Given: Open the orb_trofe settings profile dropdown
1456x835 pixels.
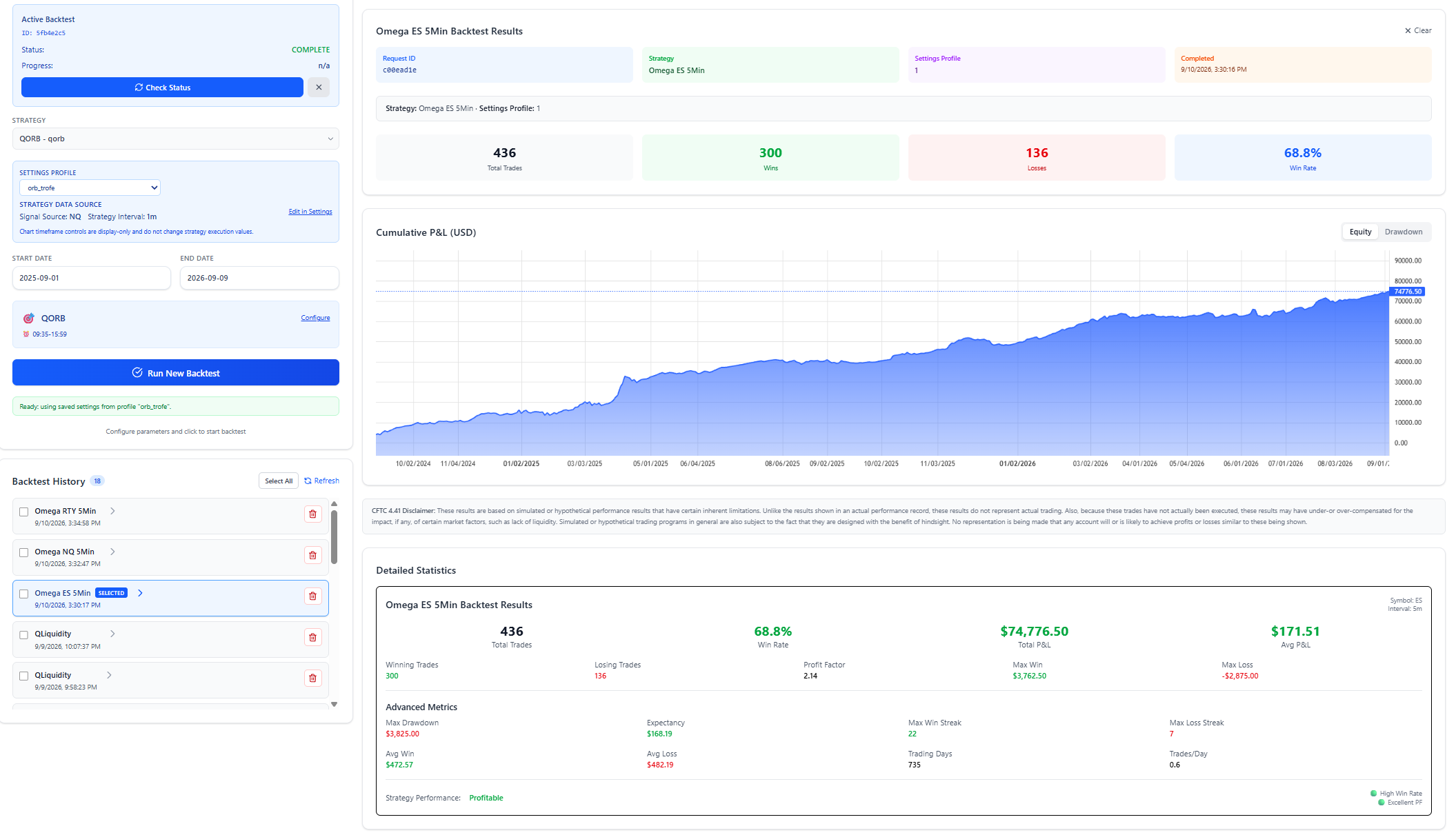Looking at the screenshot, I should point(90,188).
